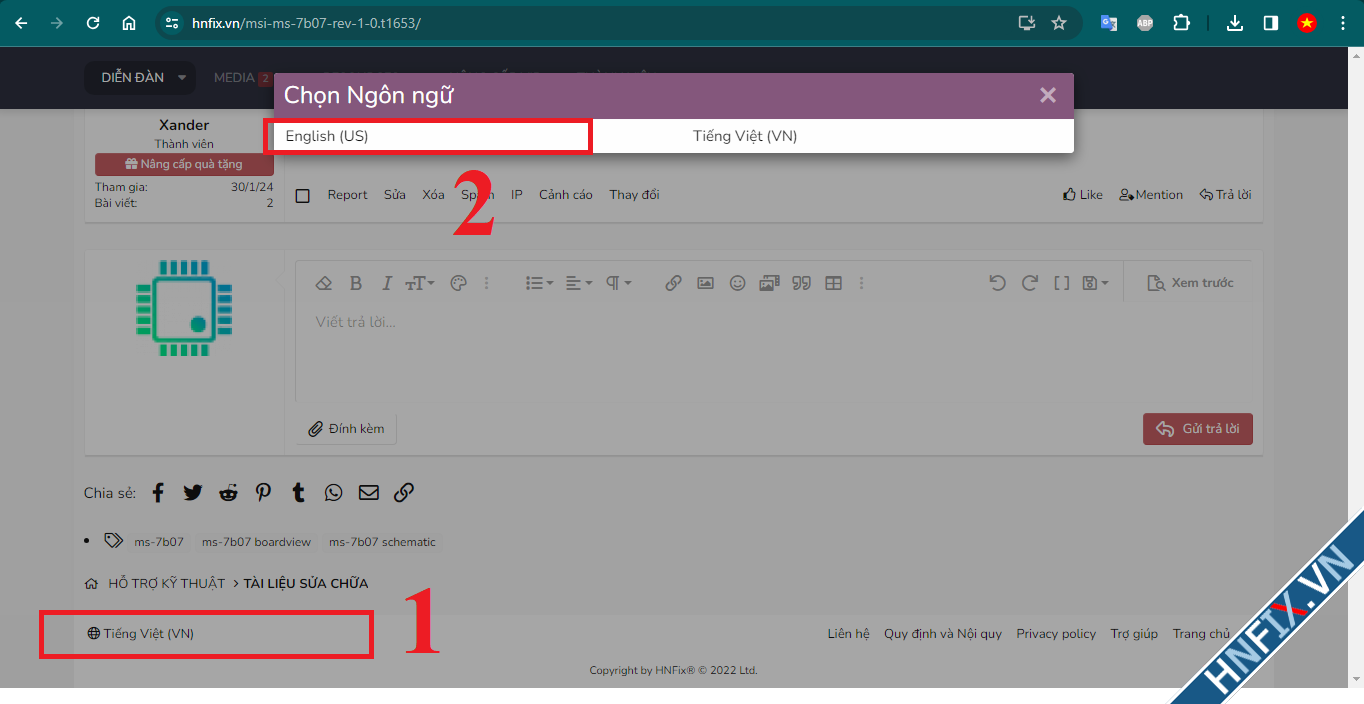Click the italic formatting icon
The height and width of the screenshot is (704, 1364).
tap(387, 283)
